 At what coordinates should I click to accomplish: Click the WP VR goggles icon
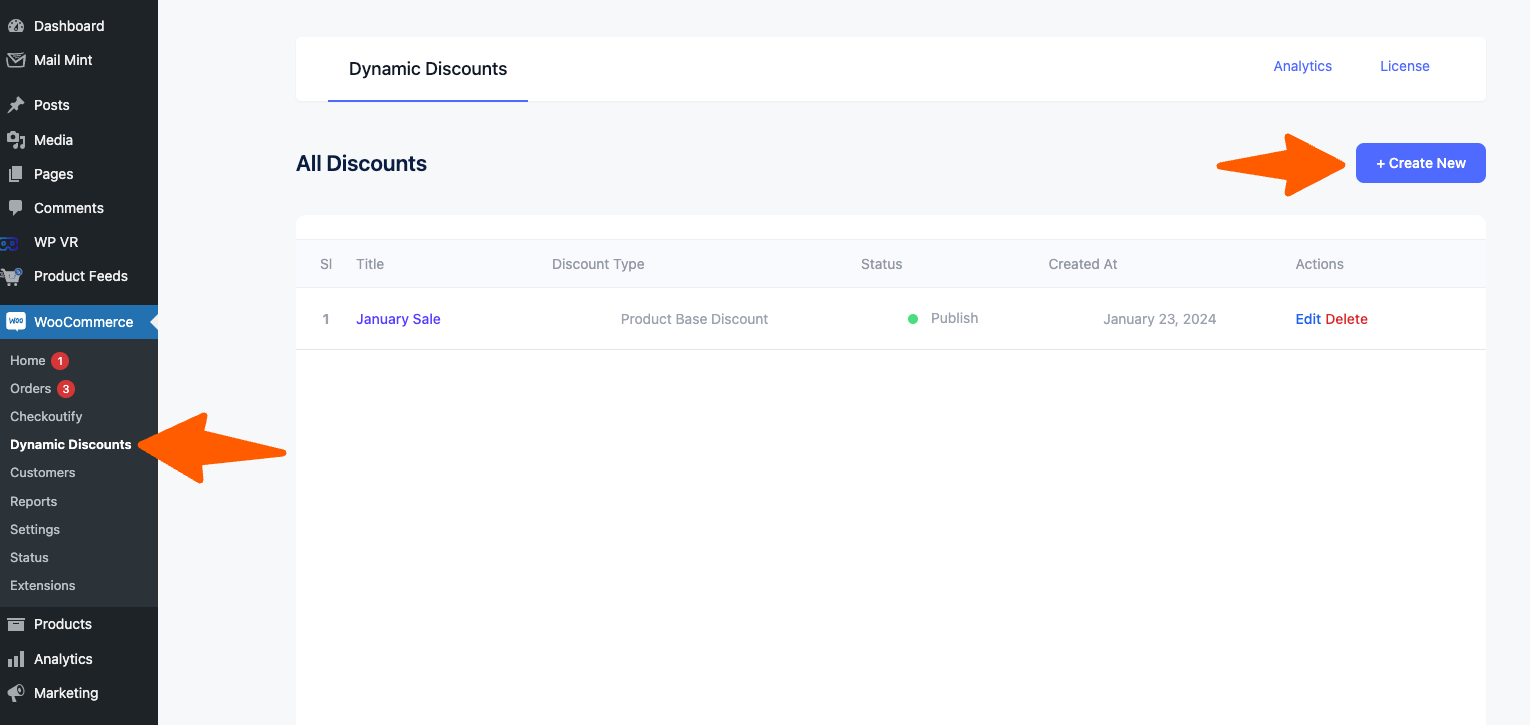(10, 243)
